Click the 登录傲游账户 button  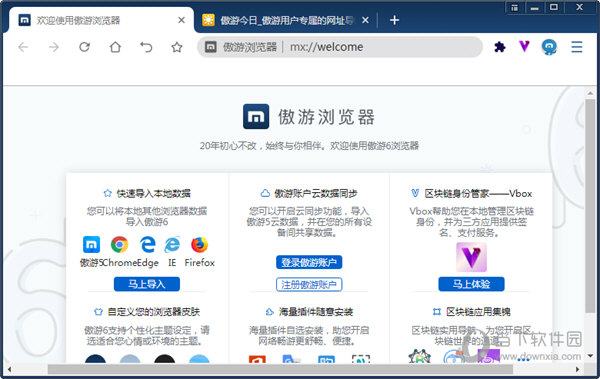(x=309, y=262)
